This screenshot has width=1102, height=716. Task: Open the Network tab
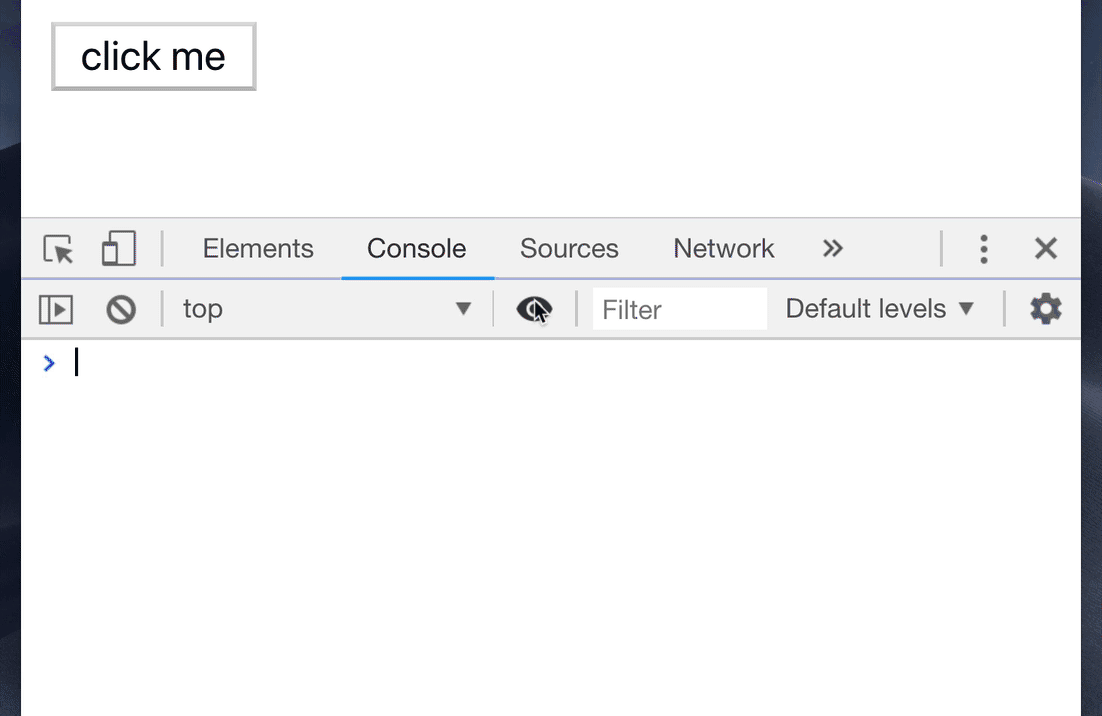pyautogui.click(x=723, y=249)
